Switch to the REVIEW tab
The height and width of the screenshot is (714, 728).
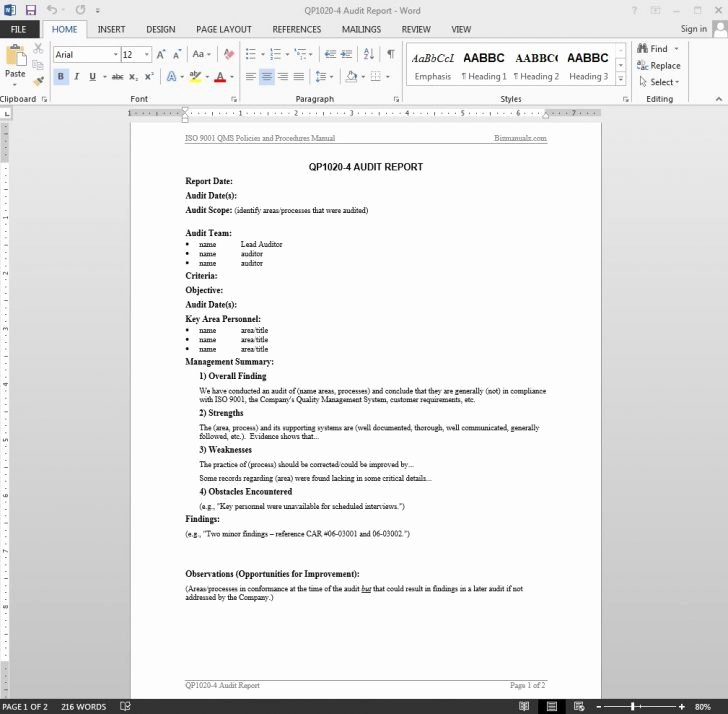416,29
